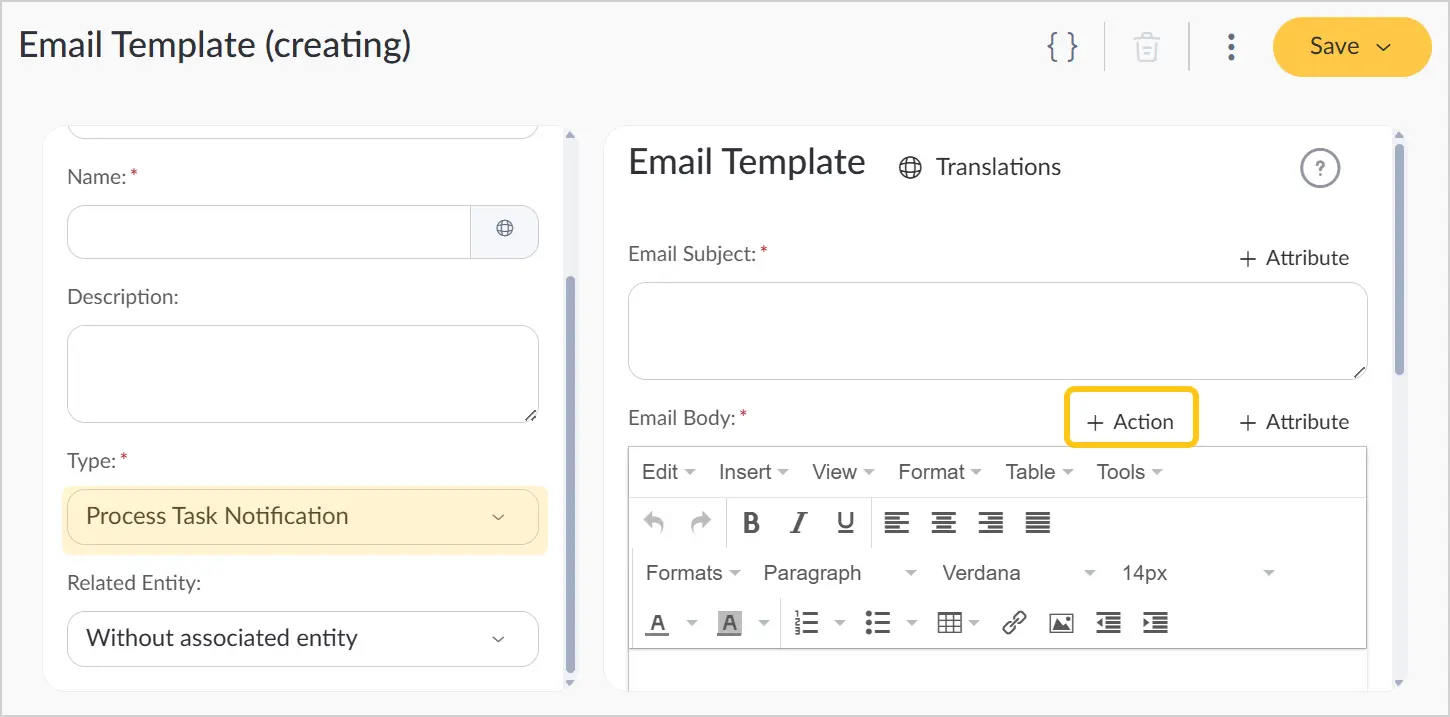The width and height of the screenshot is (1450, 717).
Task: Toggle underline formatting
Action: click(846, 522)
